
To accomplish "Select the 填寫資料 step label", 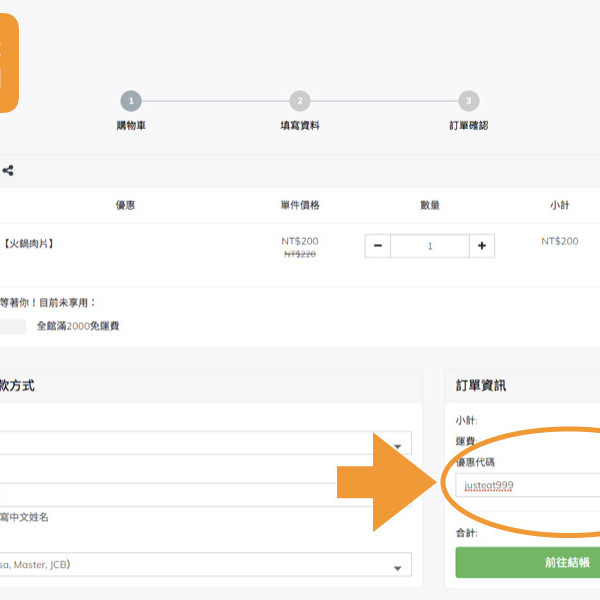I will click(299, 126).
